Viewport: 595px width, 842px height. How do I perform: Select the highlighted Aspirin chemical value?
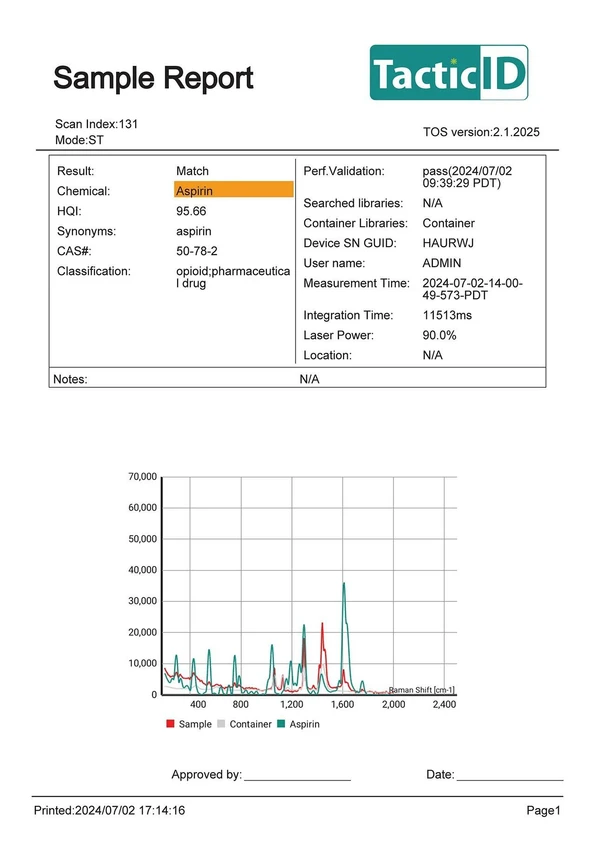pyautogui.click(x=234, y=190)
